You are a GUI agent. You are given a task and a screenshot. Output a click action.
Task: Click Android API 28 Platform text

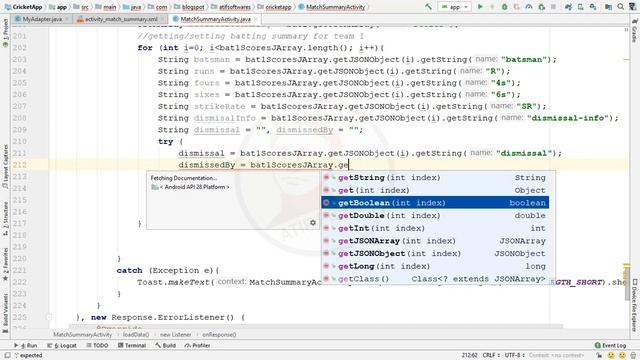[195, 187]
